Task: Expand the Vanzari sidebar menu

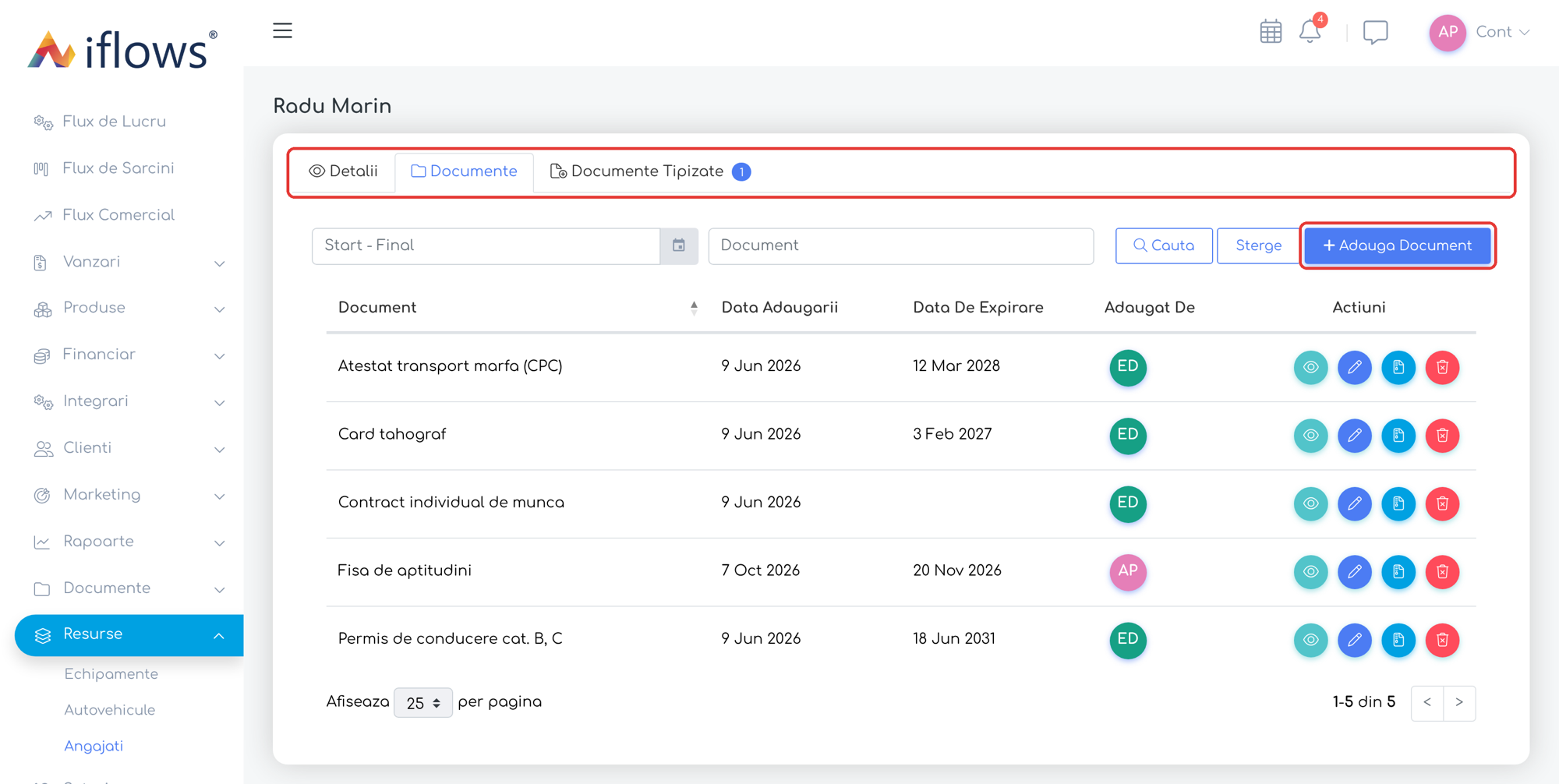Action: pyautogui.click(x=129, y=262)
